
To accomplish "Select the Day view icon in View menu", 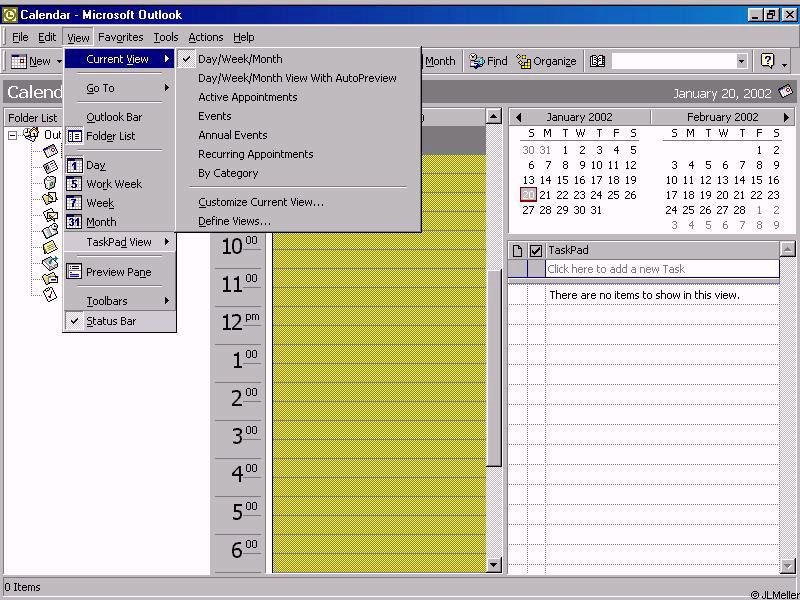I will pyautogui.click(x=75, y=165).
